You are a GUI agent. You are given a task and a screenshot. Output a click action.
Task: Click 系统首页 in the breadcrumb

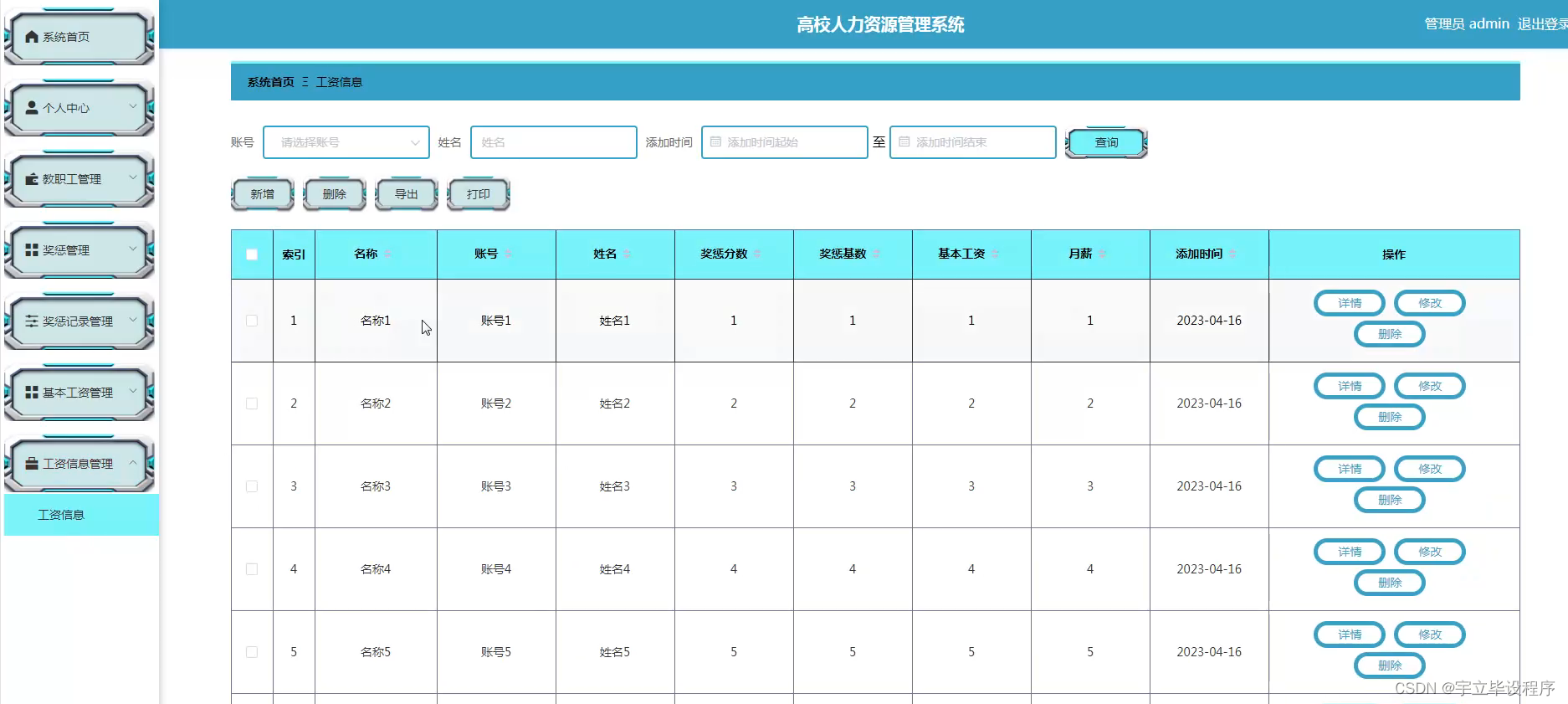[270, 82]
